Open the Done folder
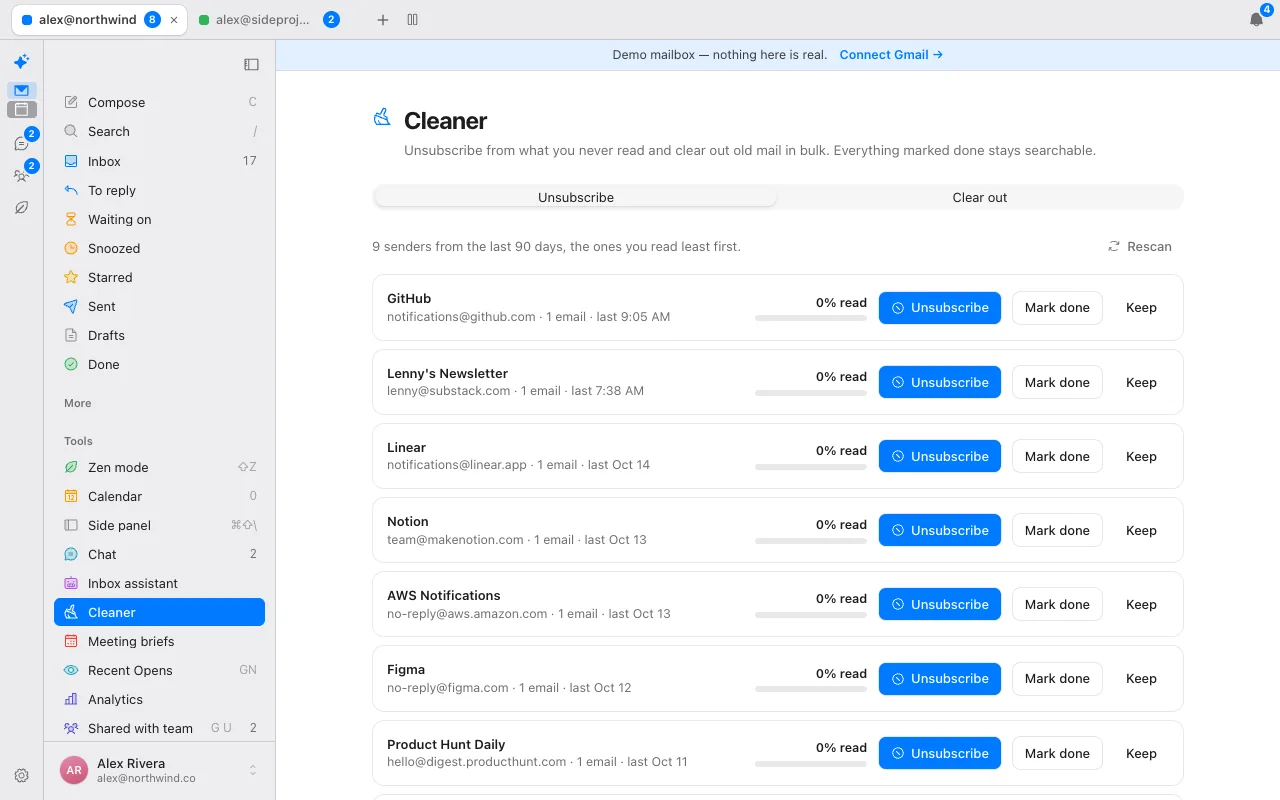1280x800 pixels. click(160, 364)
